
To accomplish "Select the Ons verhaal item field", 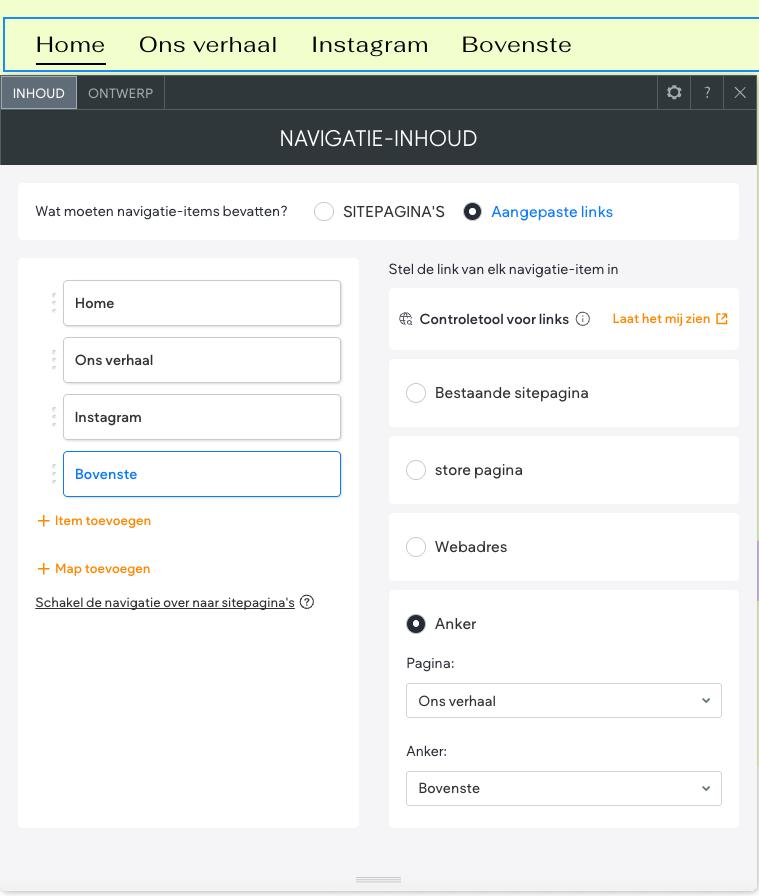I will pyautogui.click(x=201, y=360).
